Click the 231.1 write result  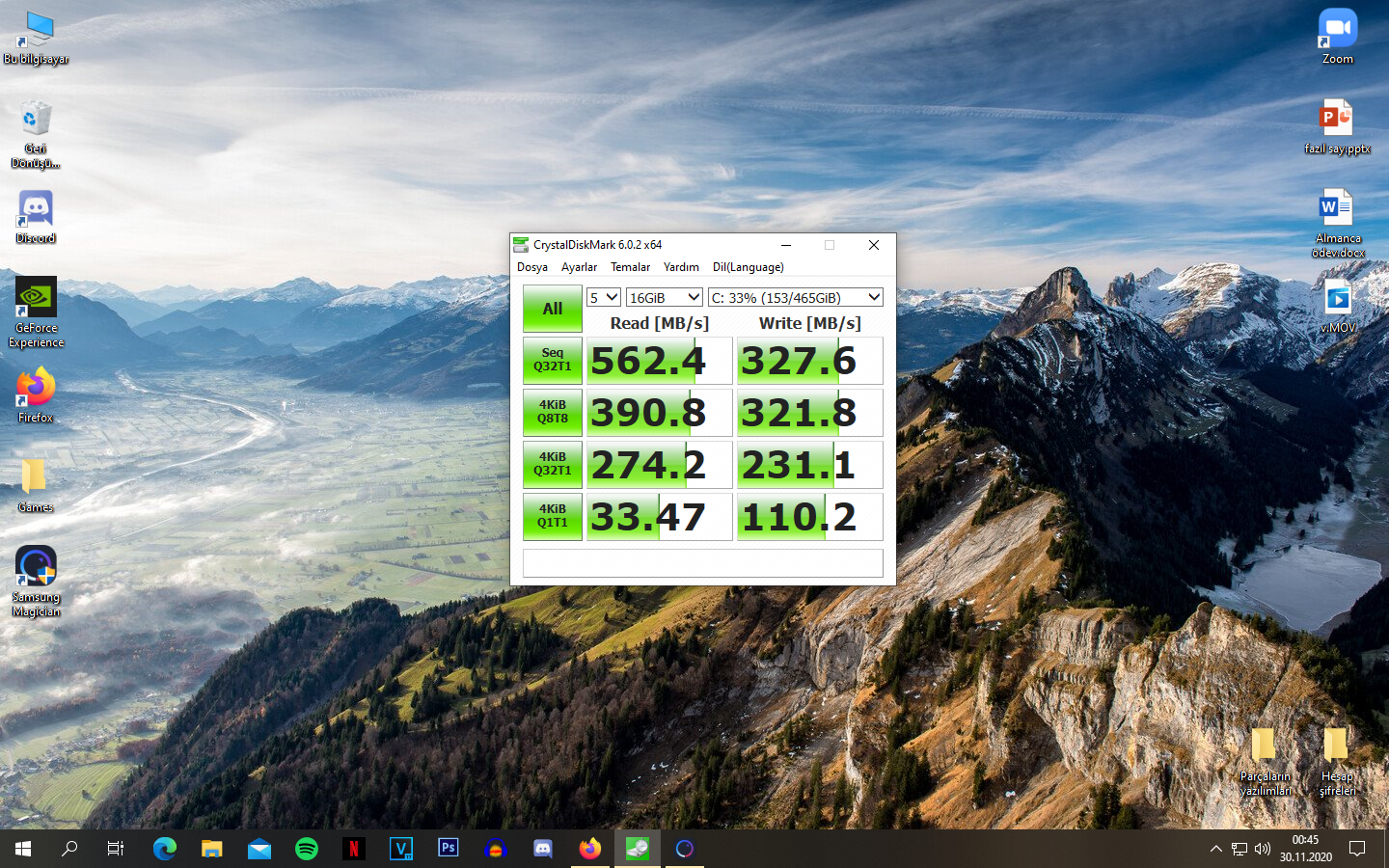click(810, 465)
